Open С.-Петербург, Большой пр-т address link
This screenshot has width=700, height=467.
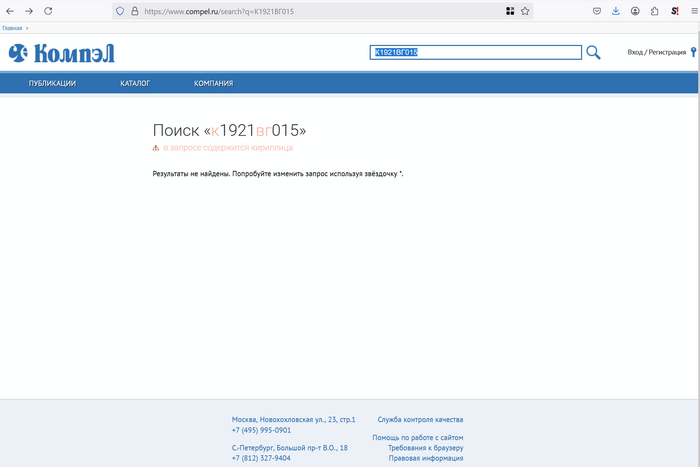(289, 448)
